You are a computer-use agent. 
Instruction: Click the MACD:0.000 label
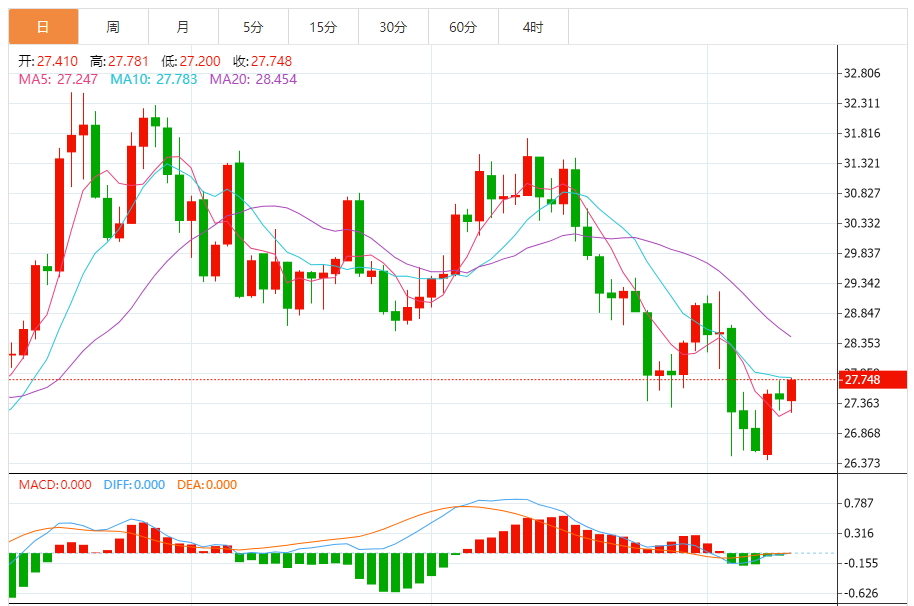[55, 485]
